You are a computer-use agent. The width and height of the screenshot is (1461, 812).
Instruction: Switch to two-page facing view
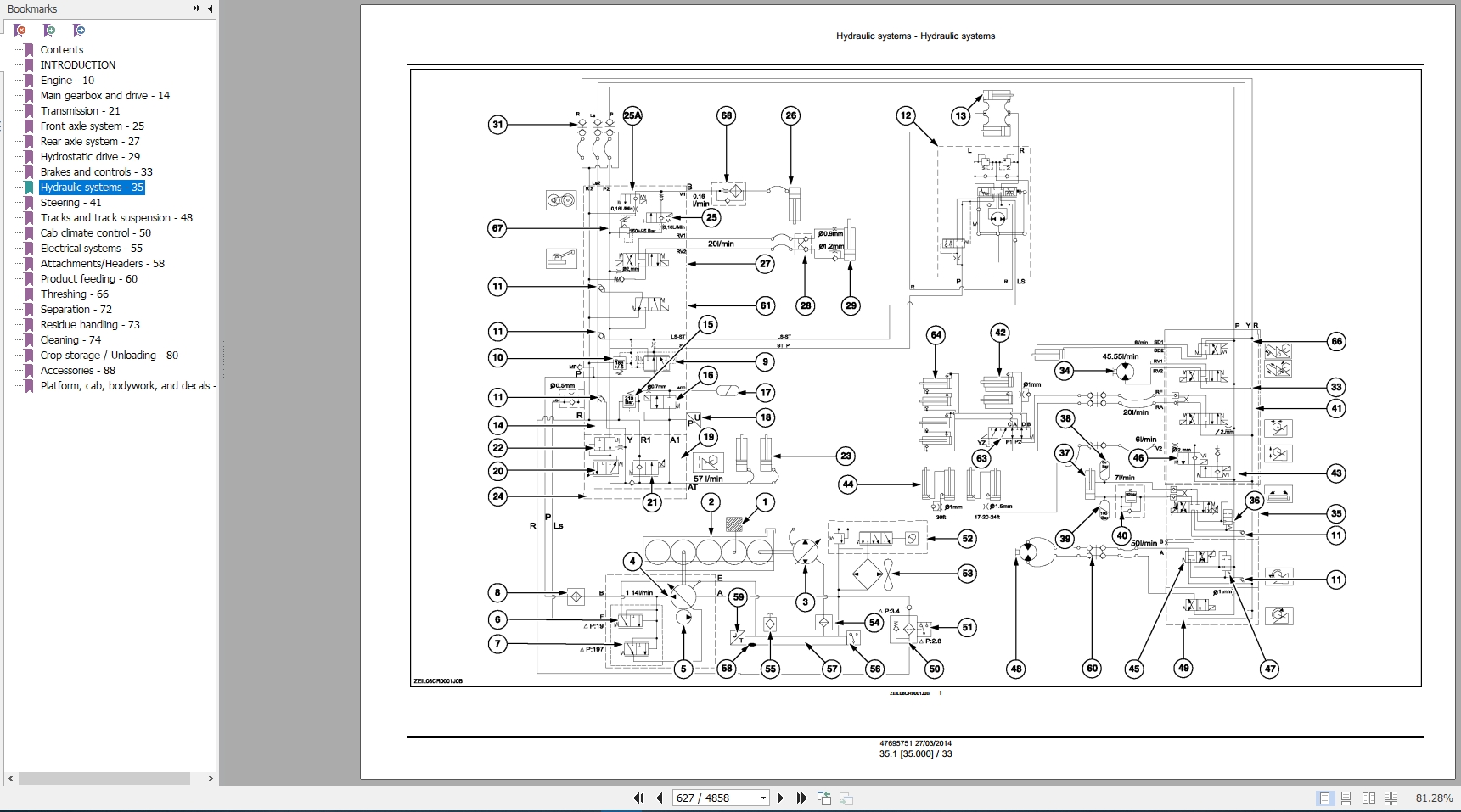click(1368, 798)
